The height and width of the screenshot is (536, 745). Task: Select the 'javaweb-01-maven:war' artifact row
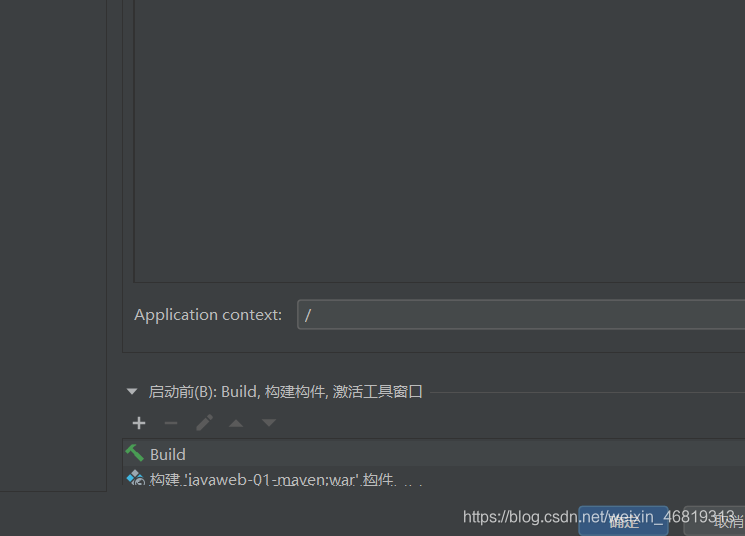434,478
